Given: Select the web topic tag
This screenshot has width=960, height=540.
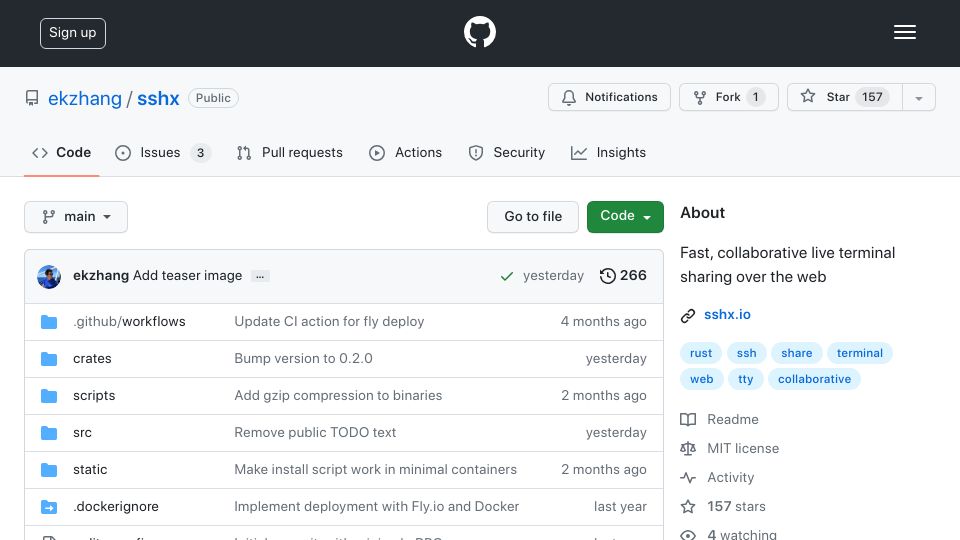Looking at the screenshot, I should tap(702, 379).
